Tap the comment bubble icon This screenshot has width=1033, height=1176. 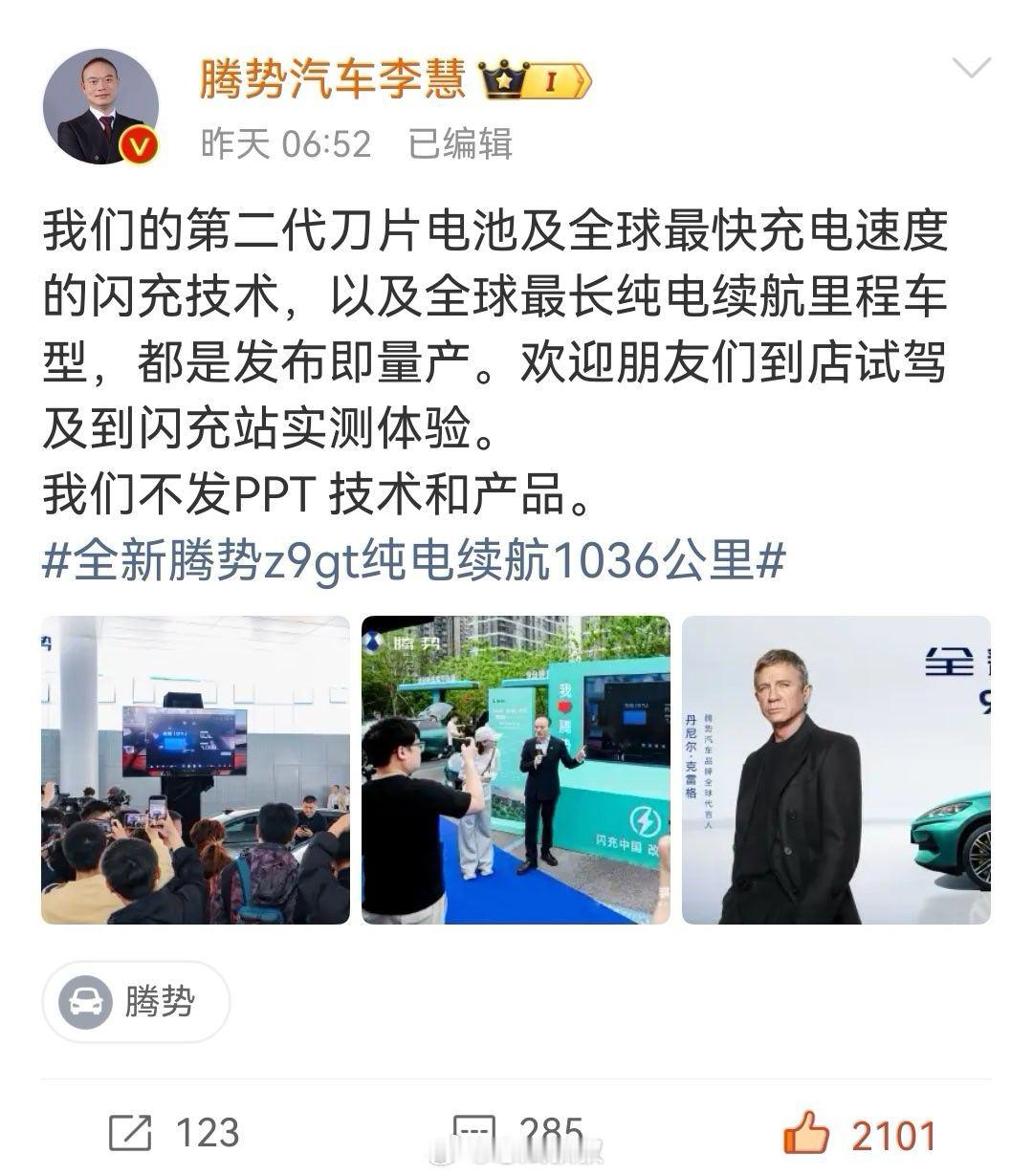pyautogui.click(x=474, y=1134)
